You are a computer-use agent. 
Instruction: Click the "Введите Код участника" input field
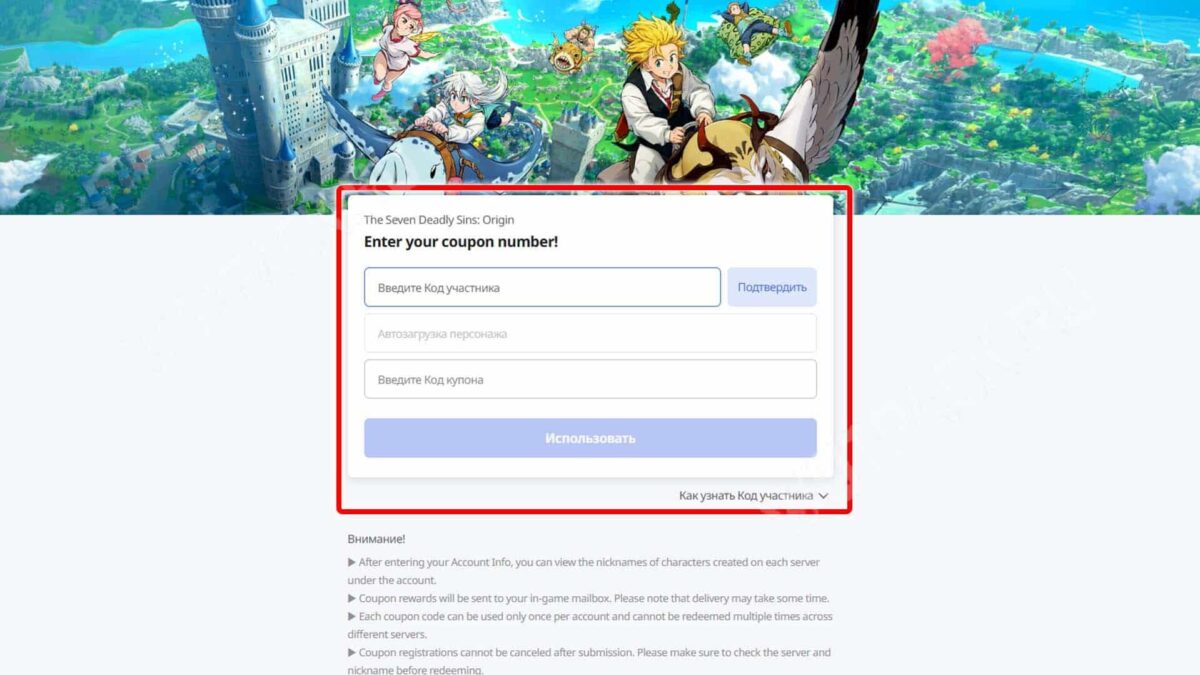(542, 287)
